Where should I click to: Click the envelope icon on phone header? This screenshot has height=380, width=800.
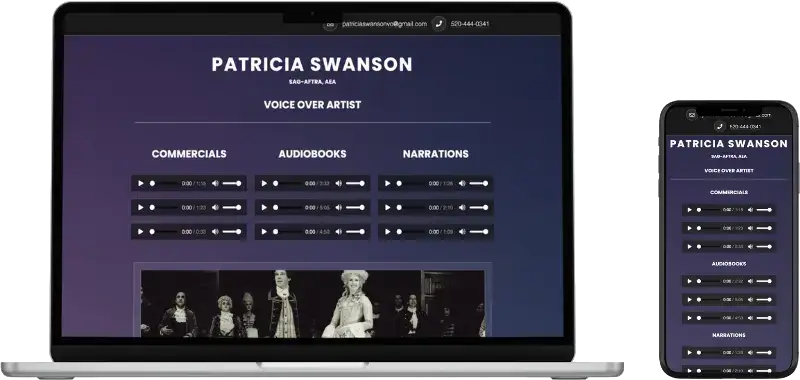tap(691, 115)
